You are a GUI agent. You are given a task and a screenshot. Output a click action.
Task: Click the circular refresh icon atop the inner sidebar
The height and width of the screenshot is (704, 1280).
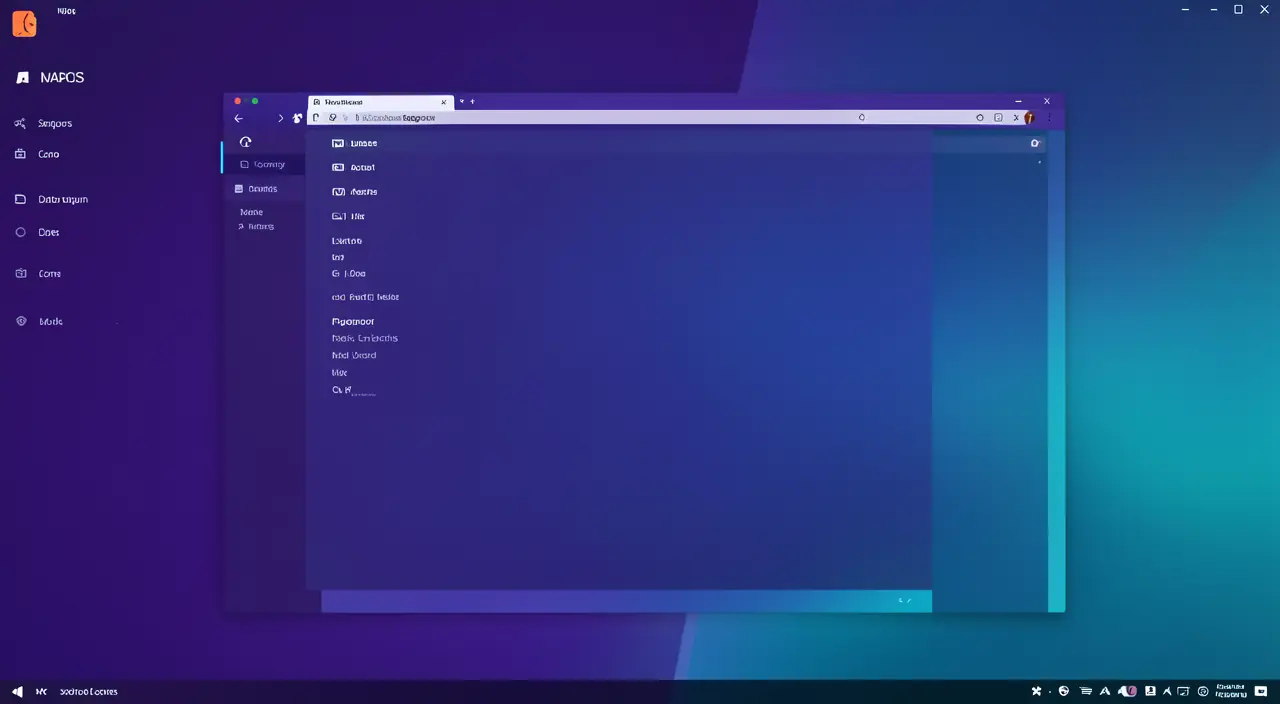(x=246, y=143)
